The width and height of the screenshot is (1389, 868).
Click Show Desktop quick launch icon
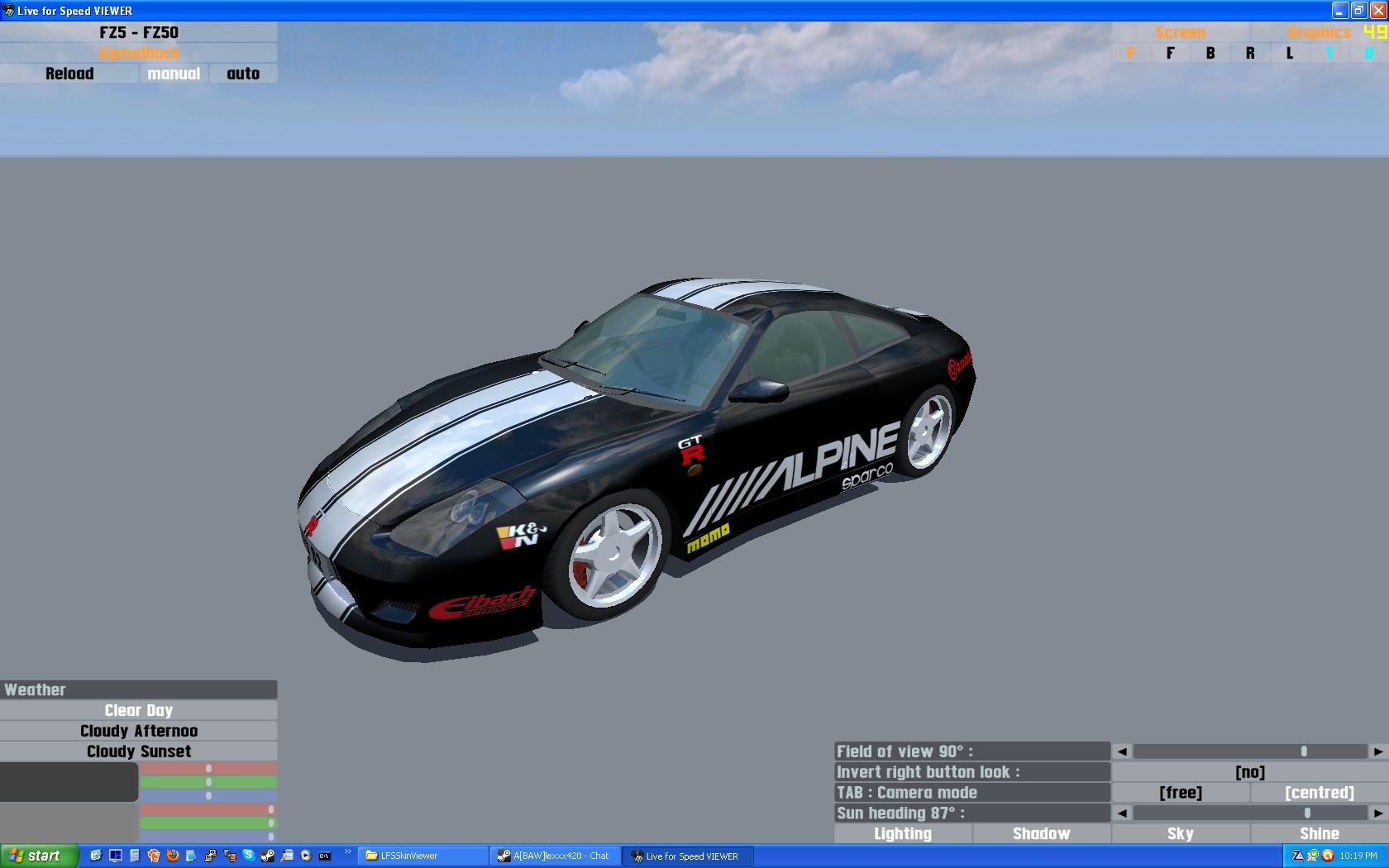pyautogui.click(x=115, y=856)
